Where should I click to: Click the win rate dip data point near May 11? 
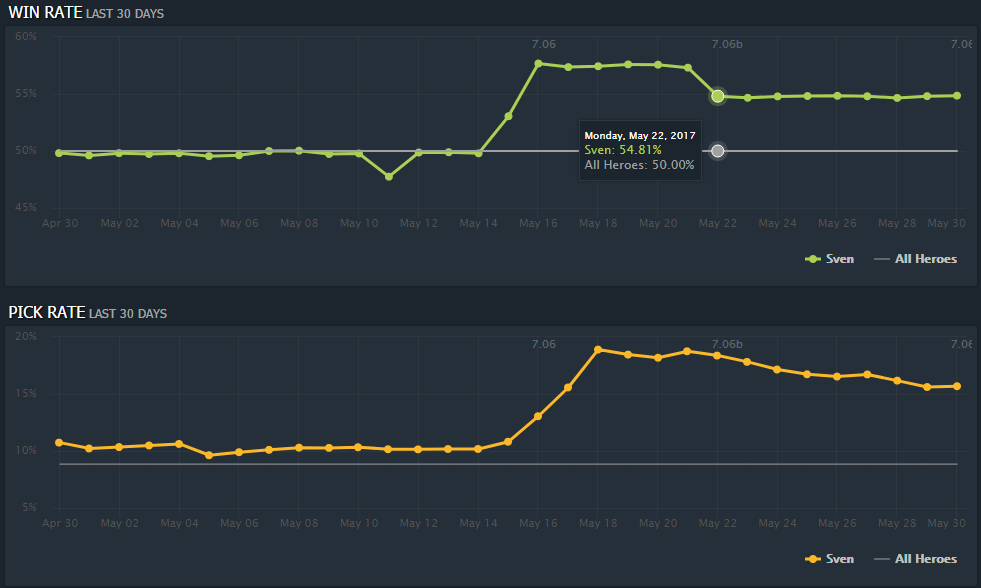[x=389, y=177]
